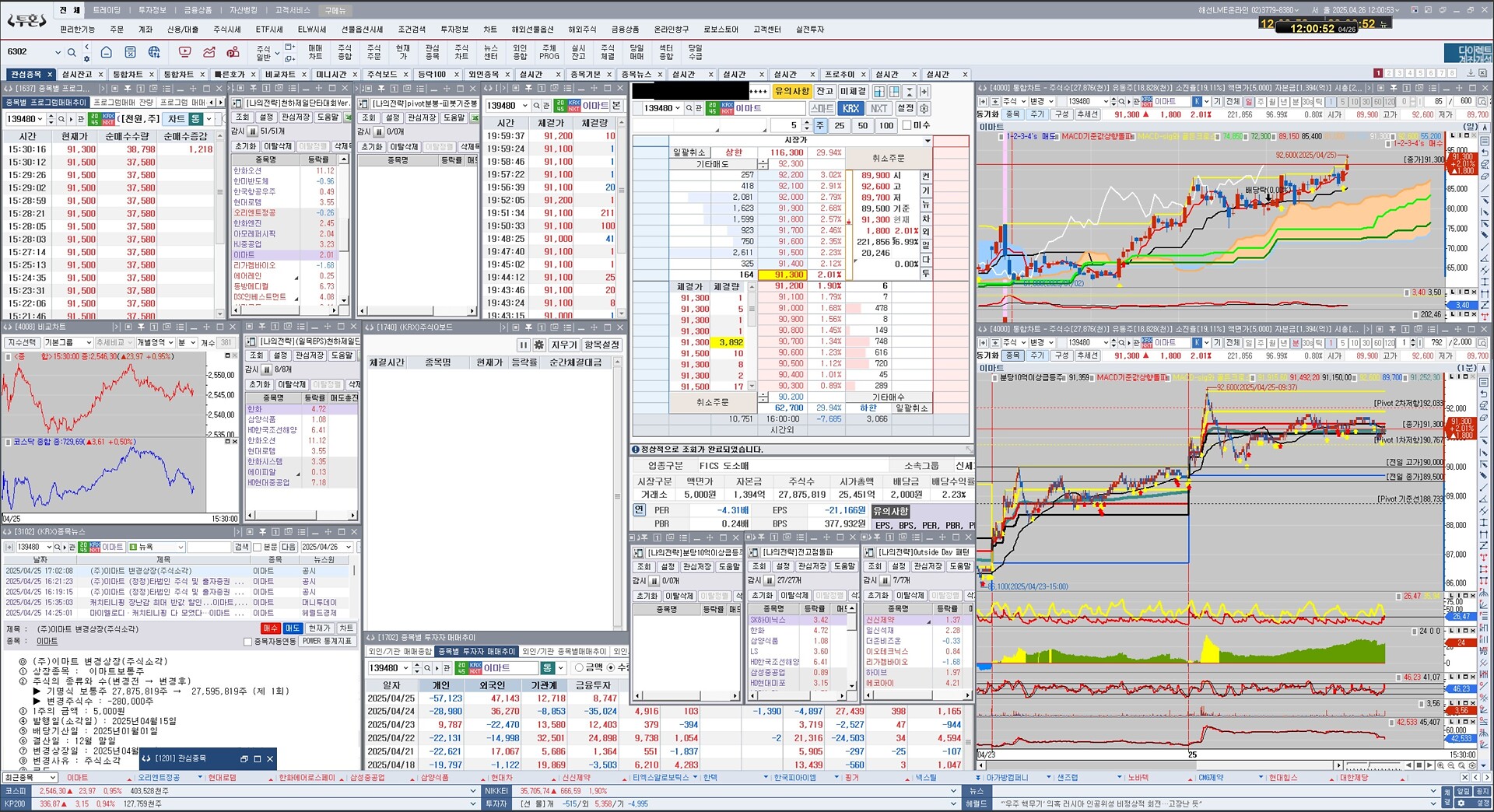The height and width of the screenshot is (812, 1494).
Task: Click the small gear icon below the left arrow
Action: (87, 59)
